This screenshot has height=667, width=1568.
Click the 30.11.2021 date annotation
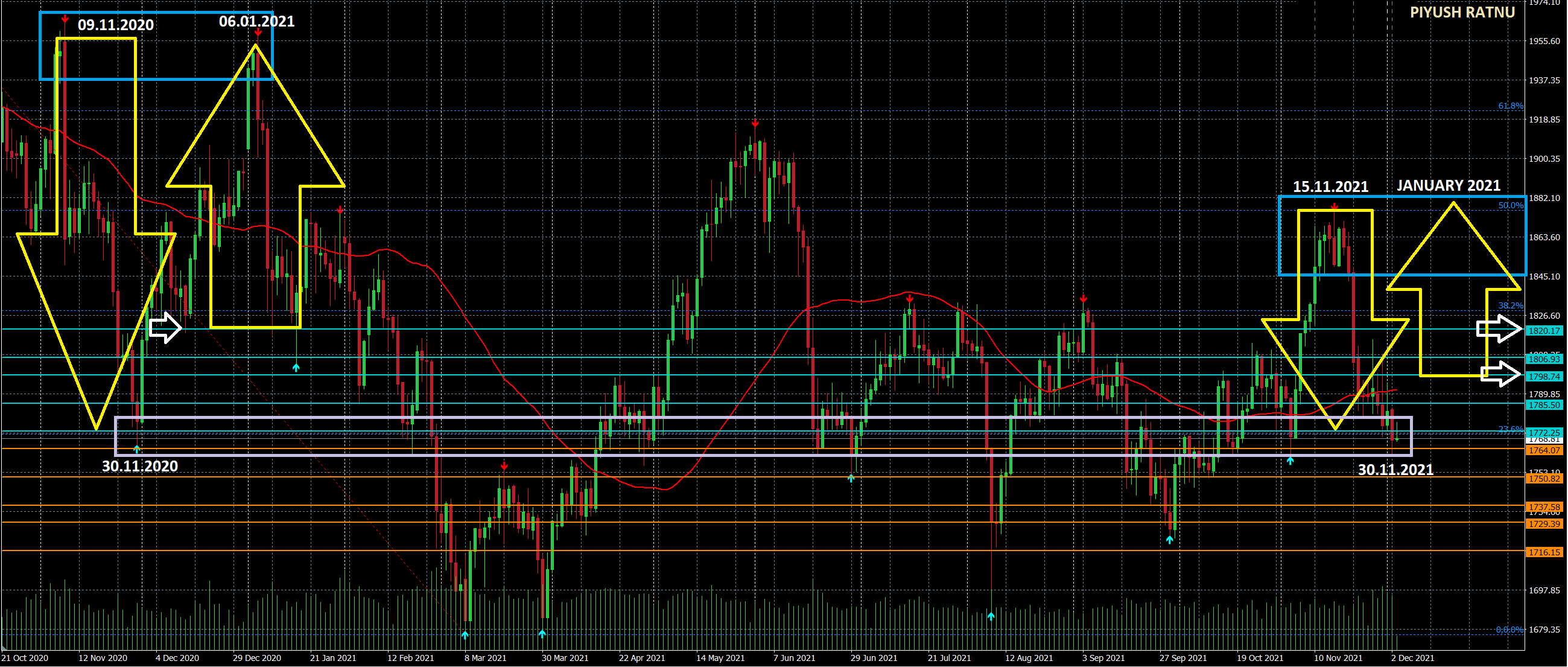[1395, 470]
